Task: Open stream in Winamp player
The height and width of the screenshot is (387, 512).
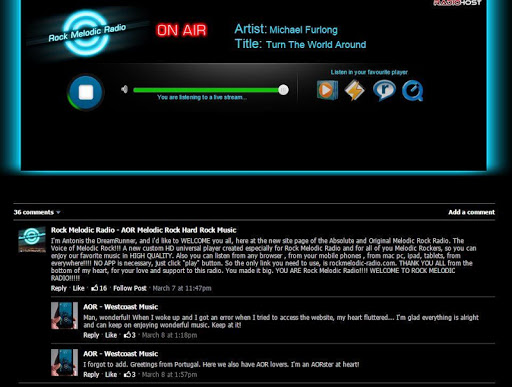Action: [354, 90]
